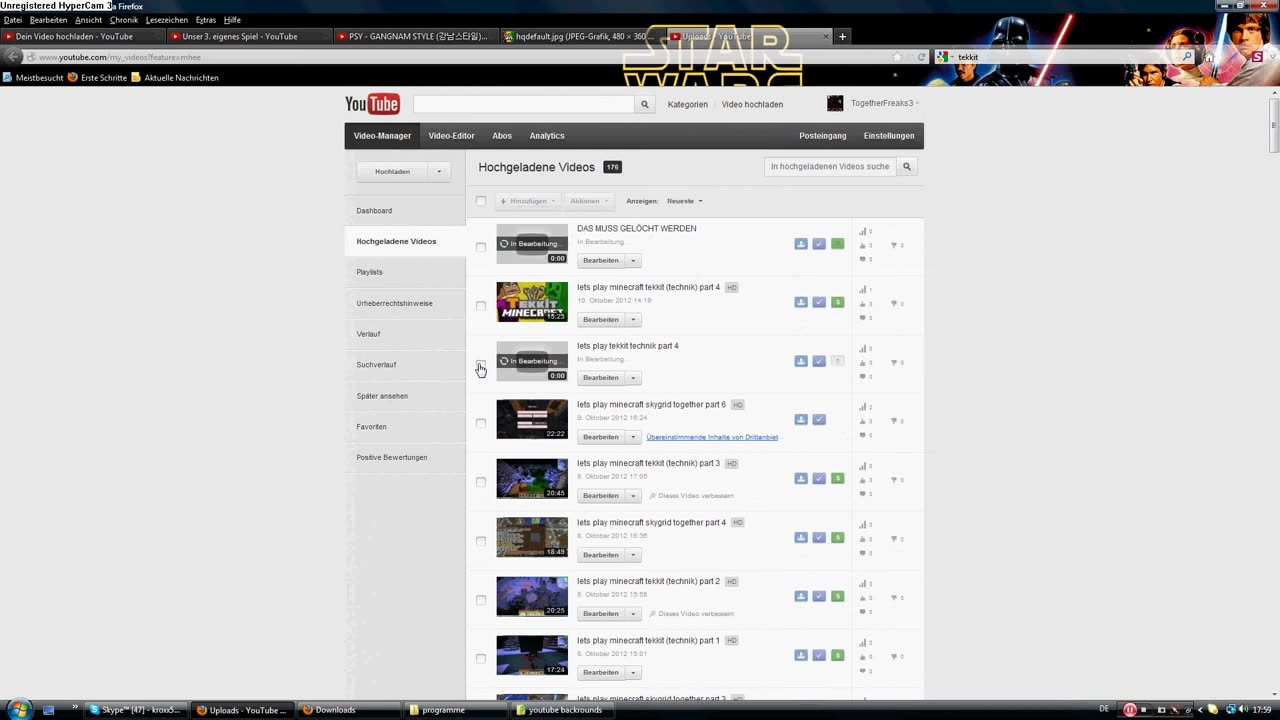The image size is (1280, 720).
Task: Check box for skygrid together part 4
Action: click(481, 541)
